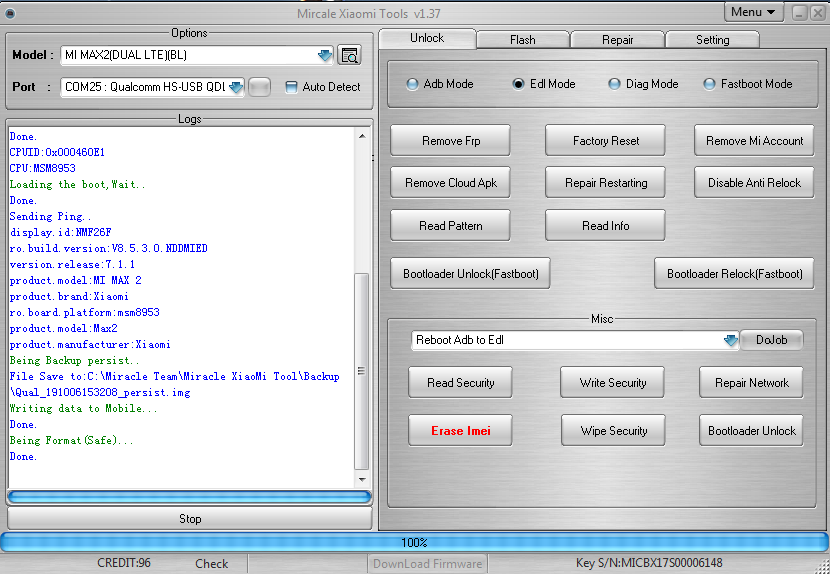Click the DownLoad Firmware button
This screenshot has height=574, width=830.
pyautogui.click(x=428, y=563)
